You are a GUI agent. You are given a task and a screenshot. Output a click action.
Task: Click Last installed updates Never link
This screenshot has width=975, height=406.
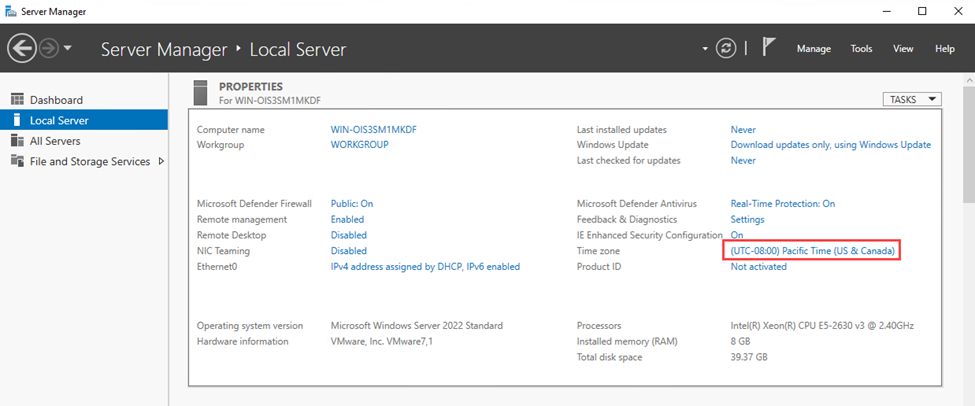click(x=743, y=130)
